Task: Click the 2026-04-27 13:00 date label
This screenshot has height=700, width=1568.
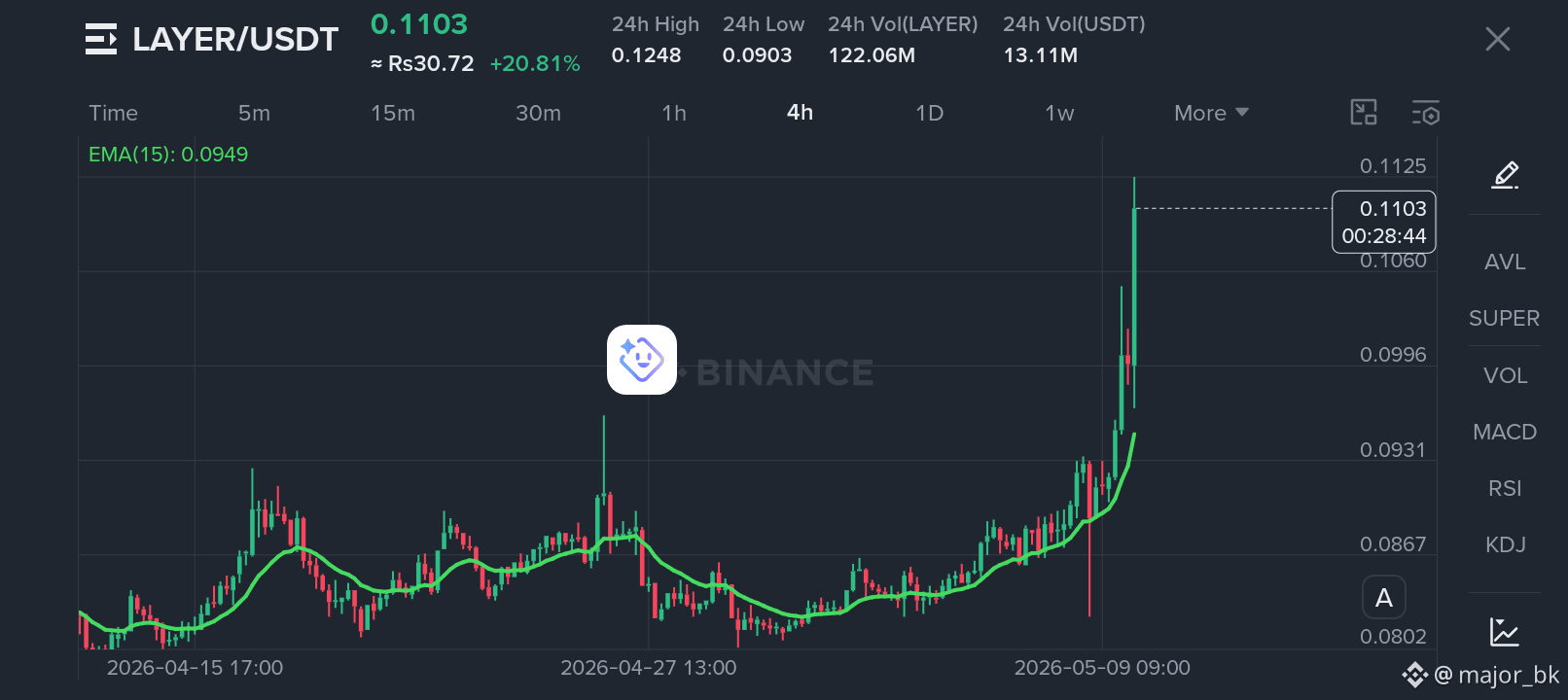Action: click(x=649, y=668)
